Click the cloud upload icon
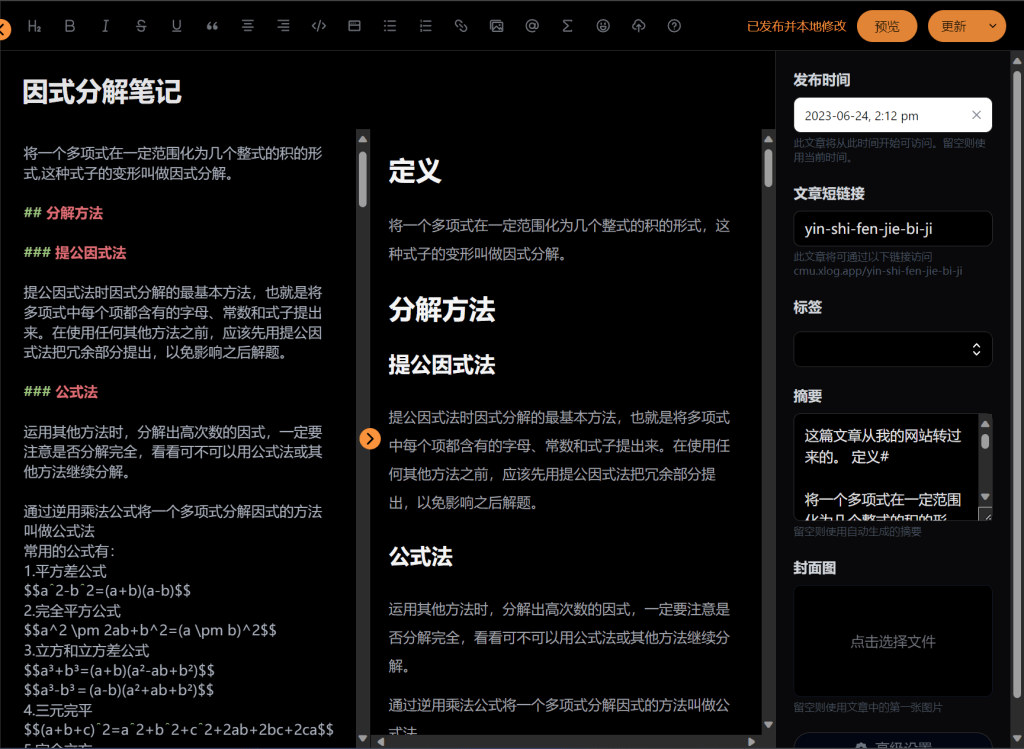This screenshot has width=1024, height=749. (639, 26)
